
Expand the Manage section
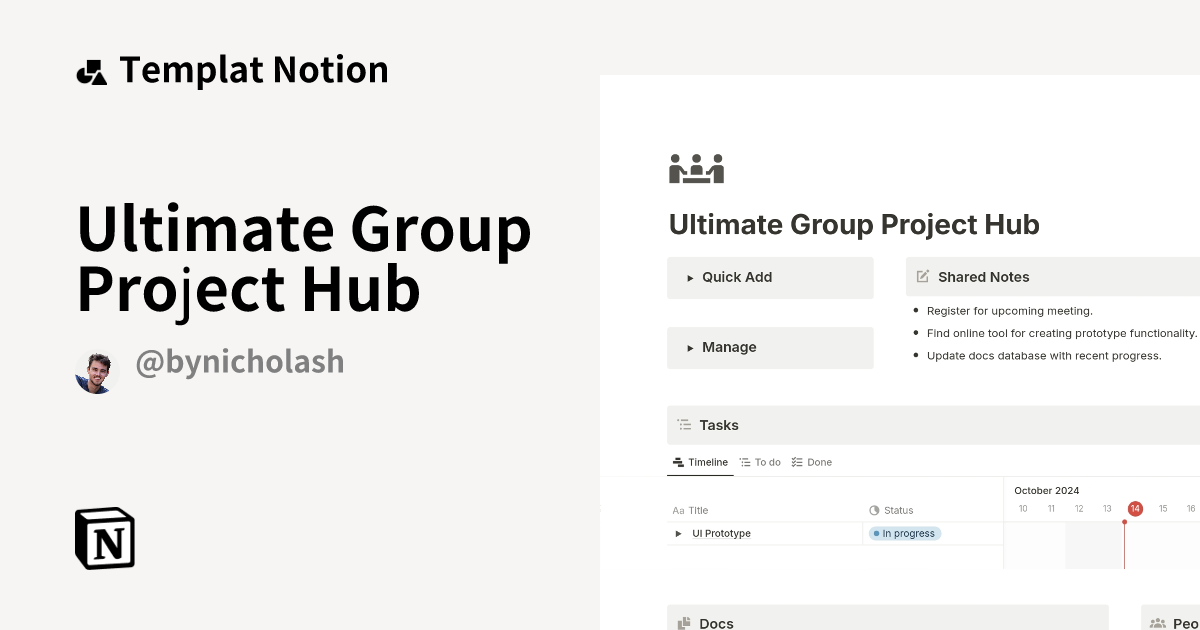pos(690,347)
